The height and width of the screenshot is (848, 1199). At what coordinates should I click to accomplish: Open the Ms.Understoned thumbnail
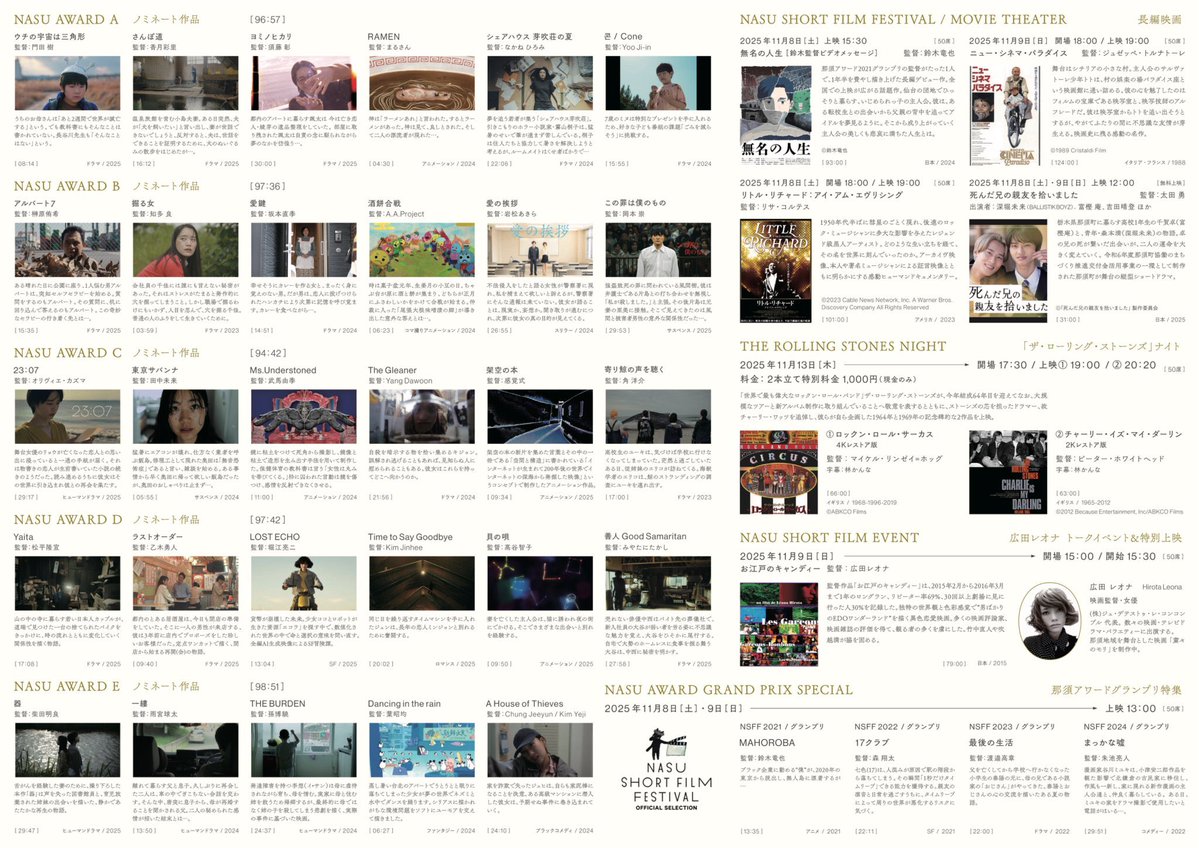coord(304,416)
